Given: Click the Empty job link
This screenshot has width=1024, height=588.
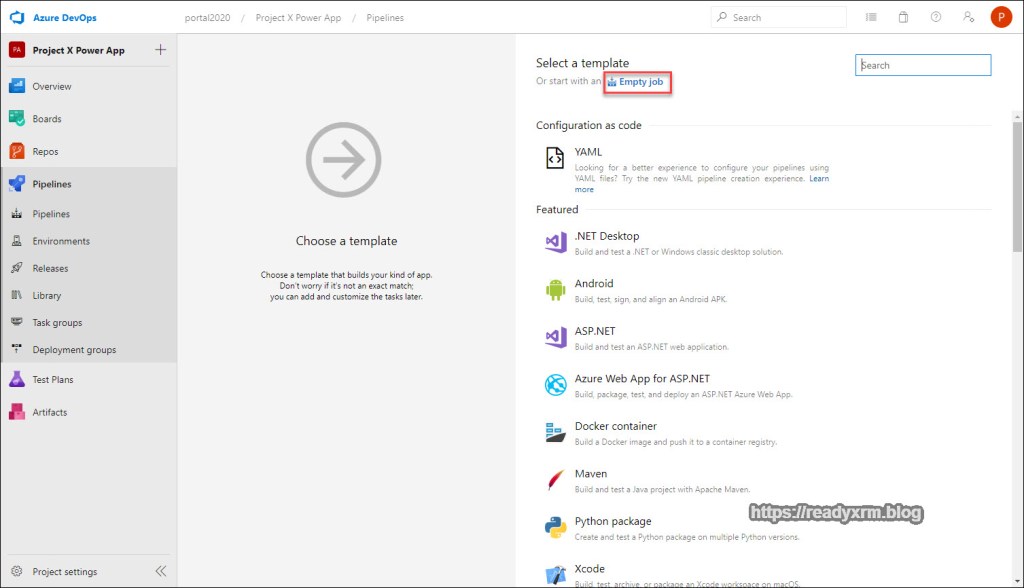Looking at the screenshot, I should pos(640,82).
